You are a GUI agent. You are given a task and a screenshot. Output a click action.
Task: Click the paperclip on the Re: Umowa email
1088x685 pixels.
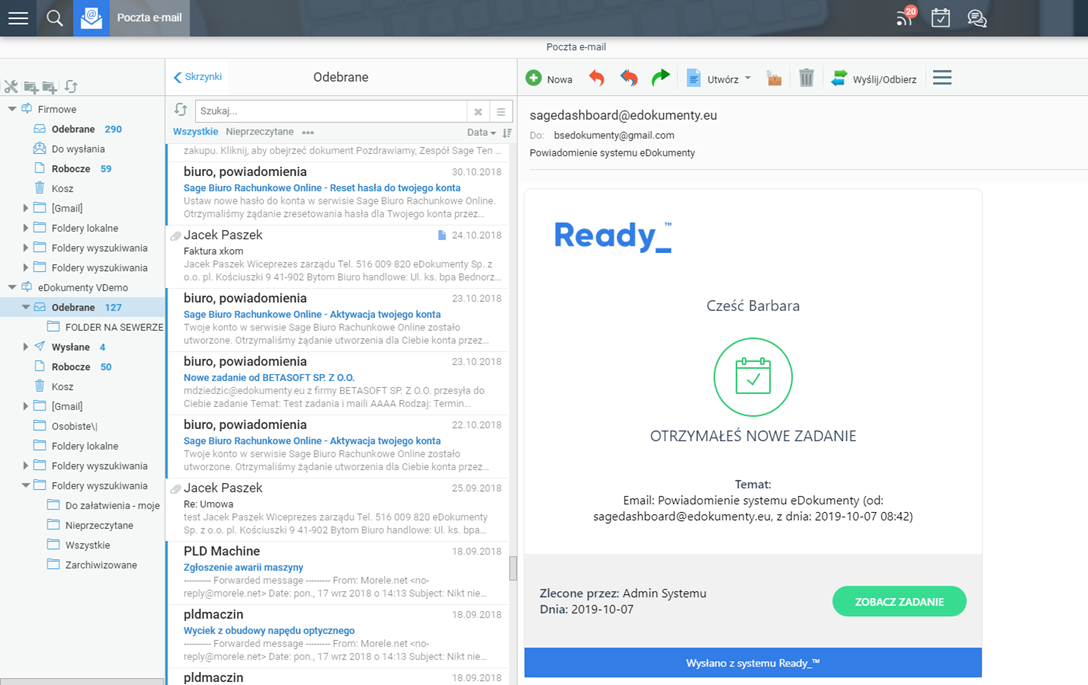pos(176,489)
